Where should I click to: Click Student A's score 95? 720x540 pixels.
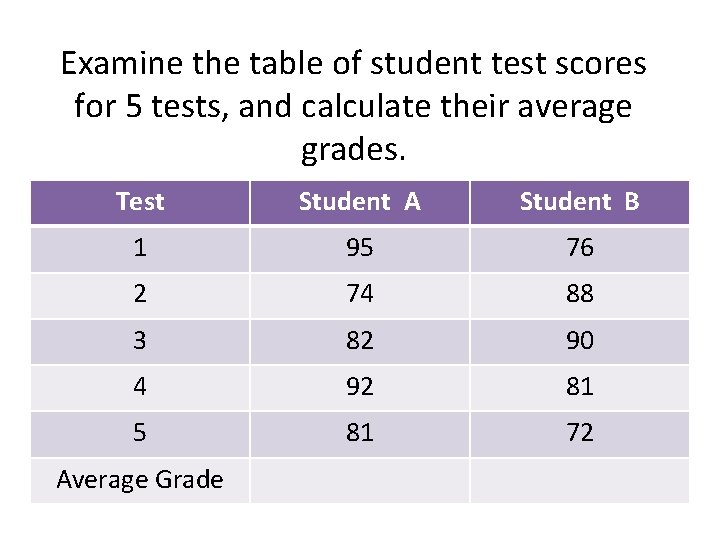tap(360, 248)
